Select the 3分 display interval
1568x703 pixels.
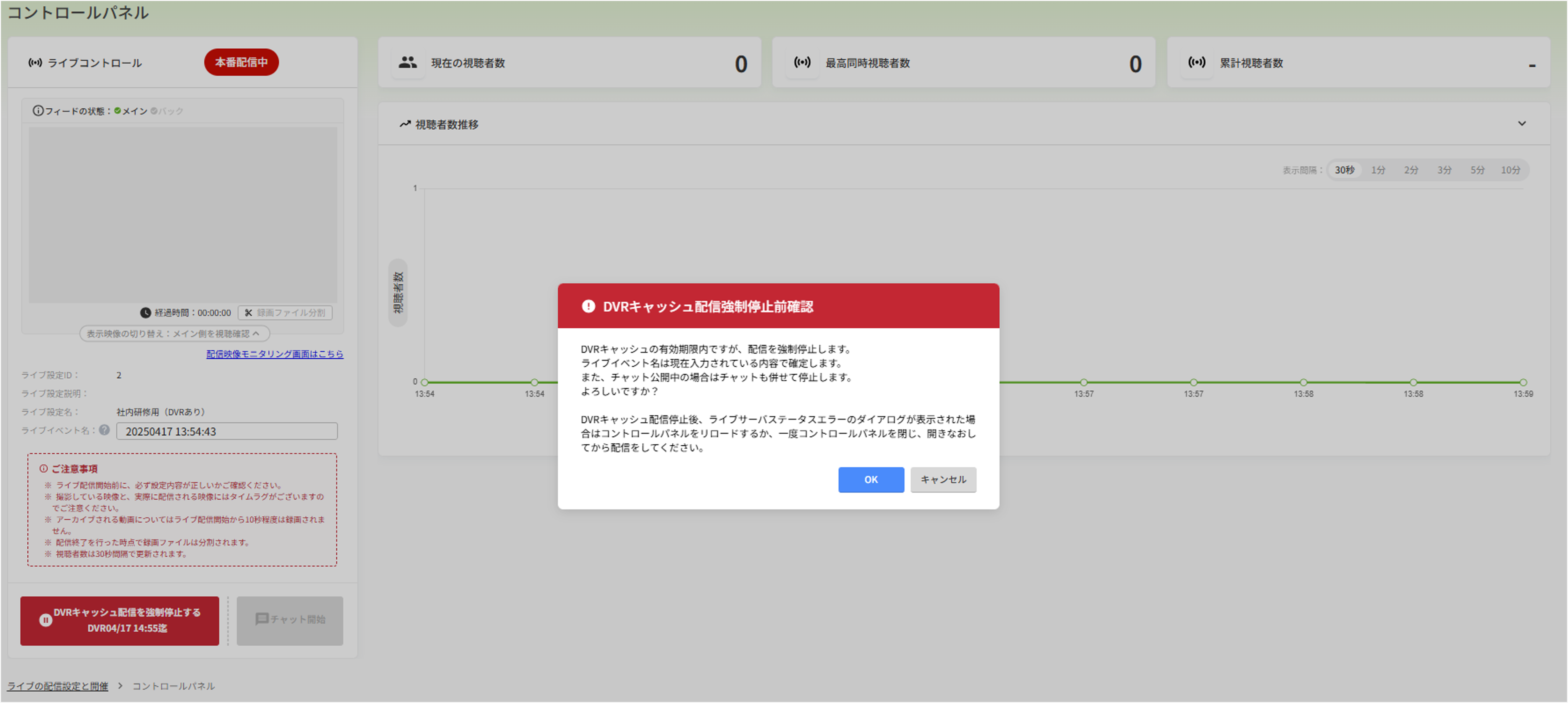(x=1444, y=170)
